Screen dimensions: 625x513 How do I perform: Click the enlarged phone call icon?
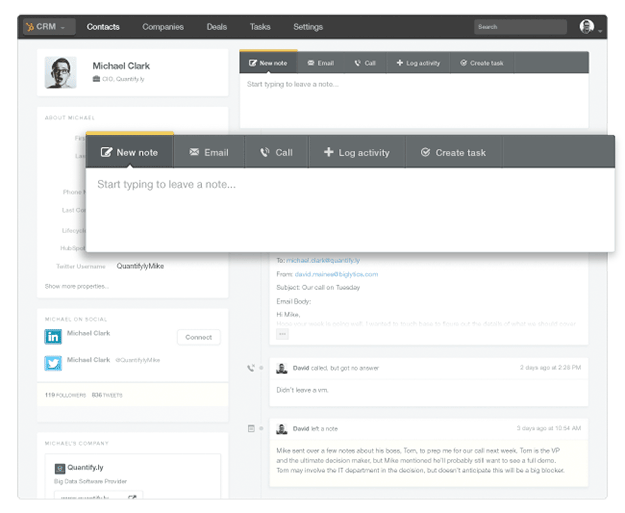pyautogui.click(x=265, y=152)
